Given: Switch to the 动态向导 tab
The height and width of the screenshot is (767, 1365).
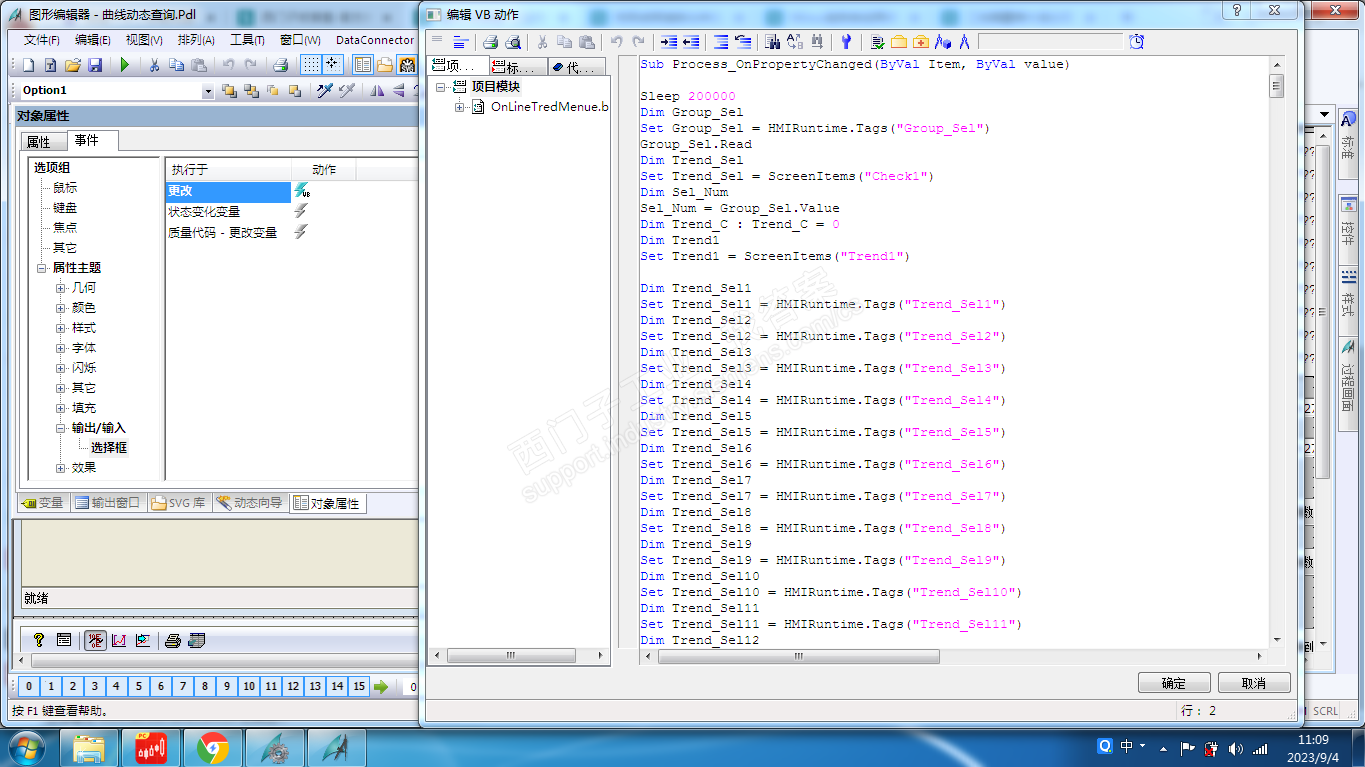Looking at the screenshot, I should click(x=250, y=503).
